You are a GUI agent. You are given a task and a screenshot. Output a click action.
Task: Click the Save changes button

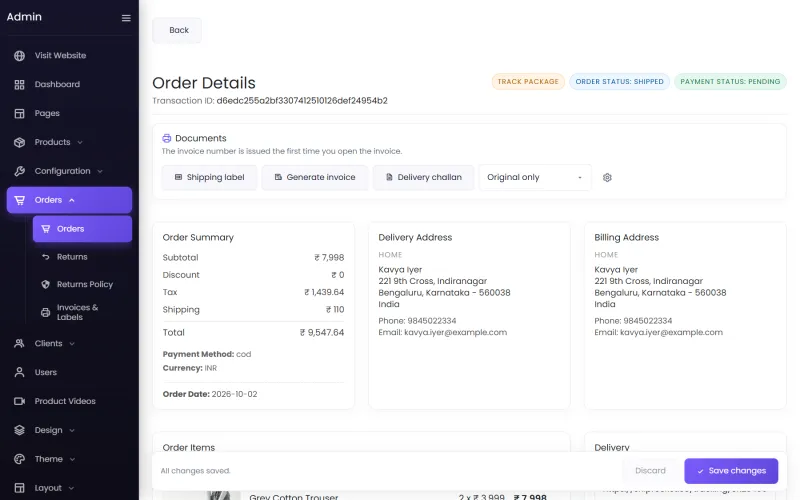[731, 471]
